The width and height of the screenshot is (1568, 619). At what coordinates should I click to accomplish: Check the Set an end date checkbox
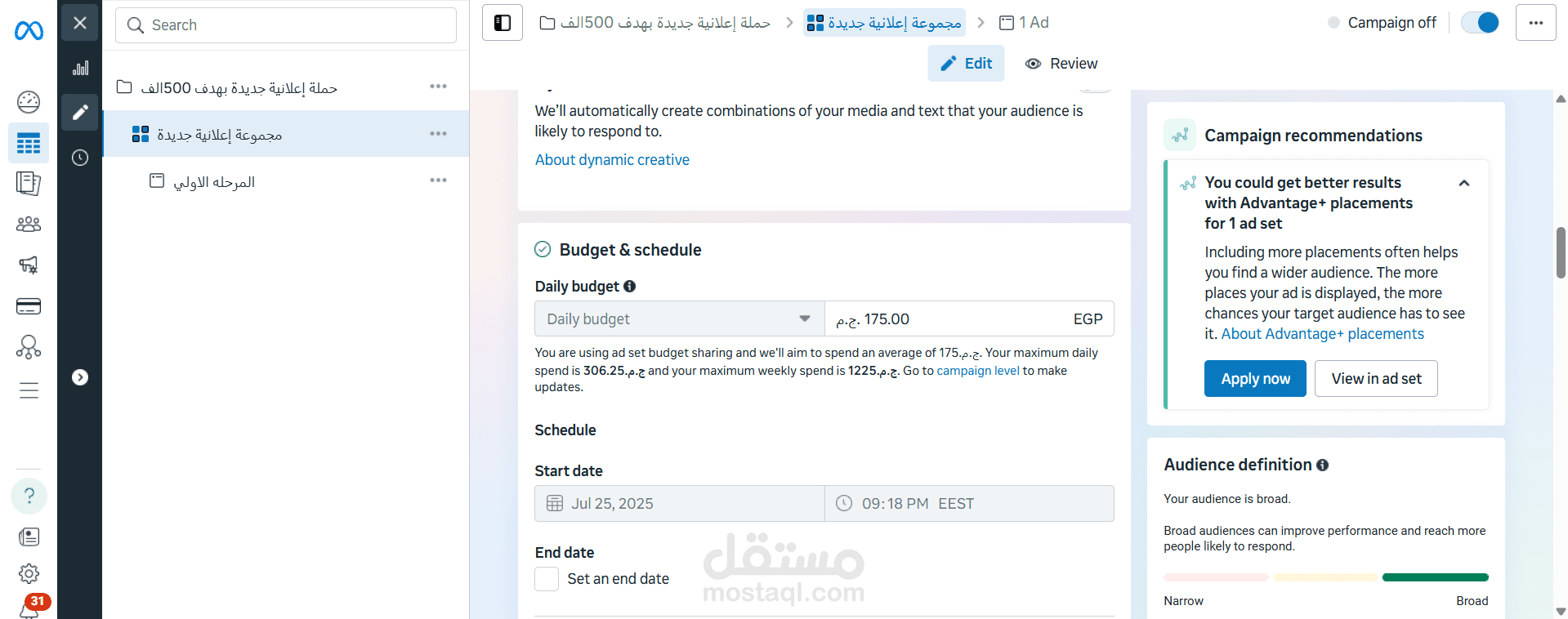pos(547,579)
